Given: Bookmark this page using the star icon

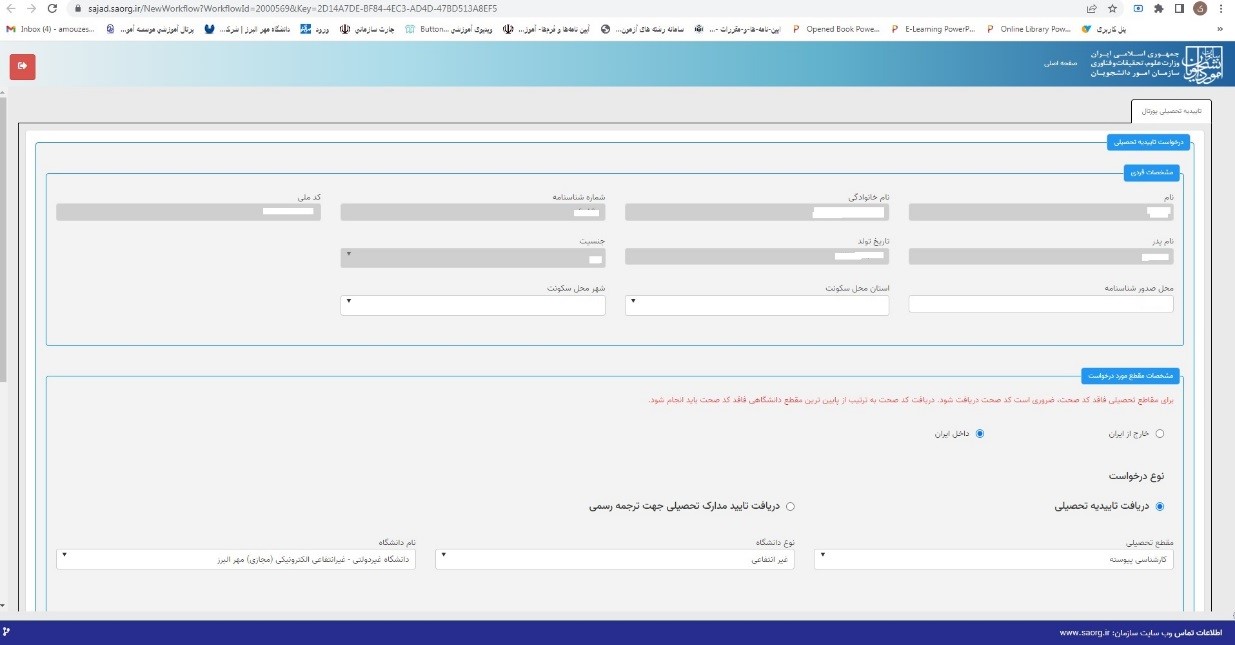Looking at the screenshot, I should [1114, 8].
